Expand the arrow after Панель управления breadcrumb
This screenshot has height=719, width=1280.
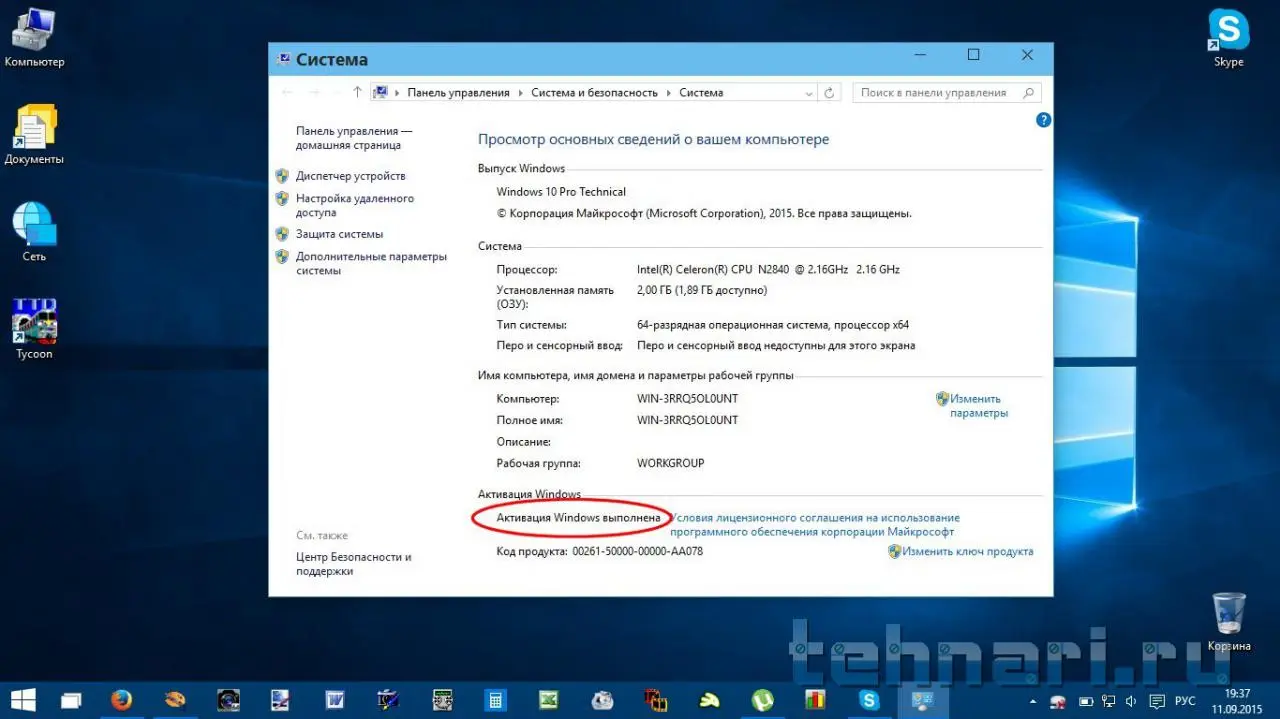[x=520, y=93]
